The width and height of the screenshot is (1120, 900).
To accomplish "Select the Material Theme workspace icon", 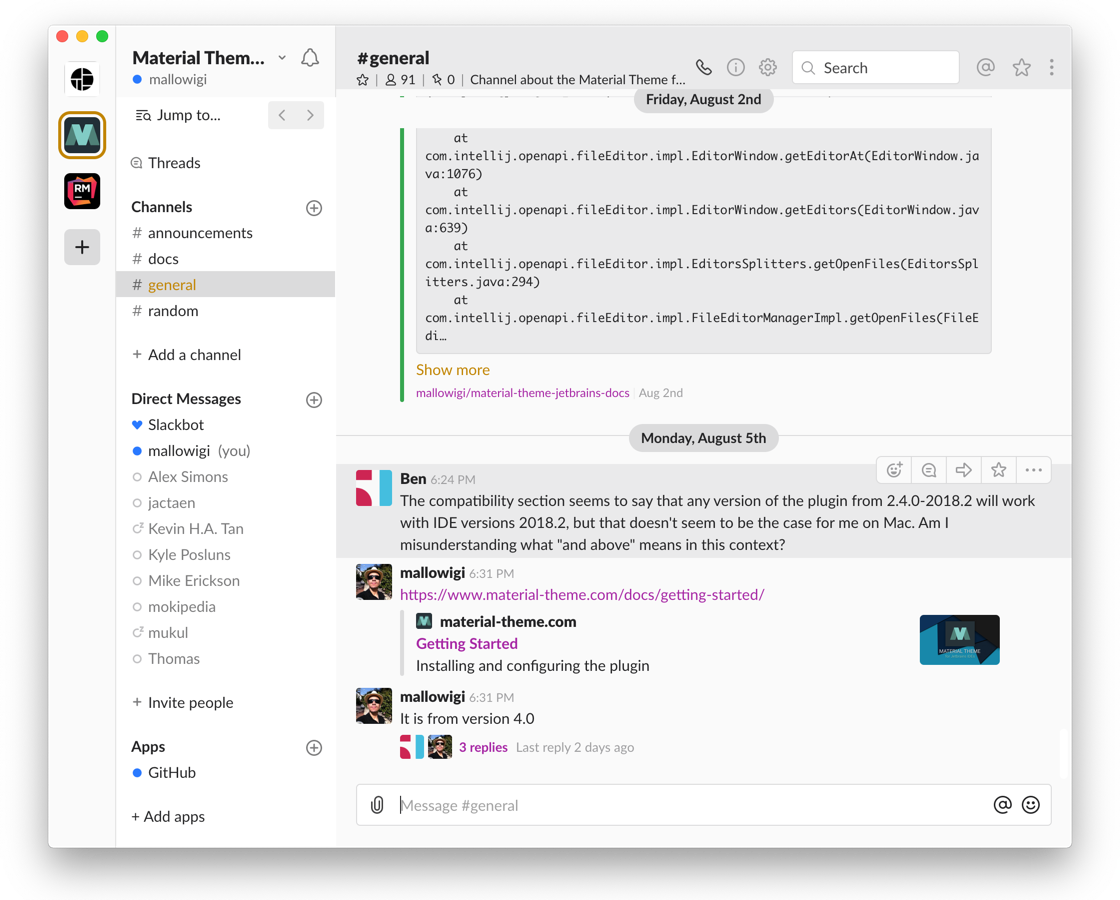I will point(82,135).
